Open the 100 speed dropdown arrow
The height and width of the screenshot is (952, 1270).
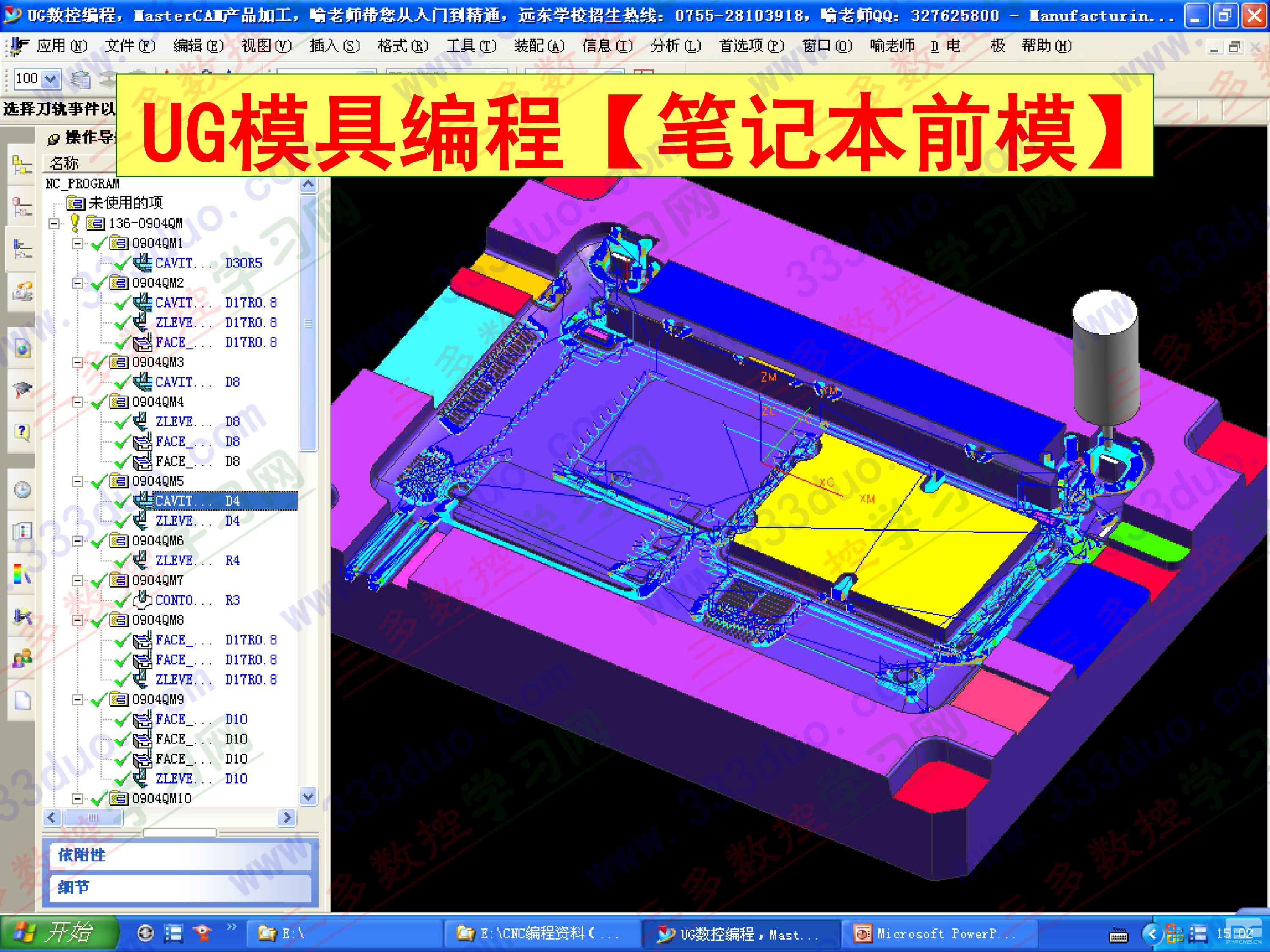tap(50, 79)
